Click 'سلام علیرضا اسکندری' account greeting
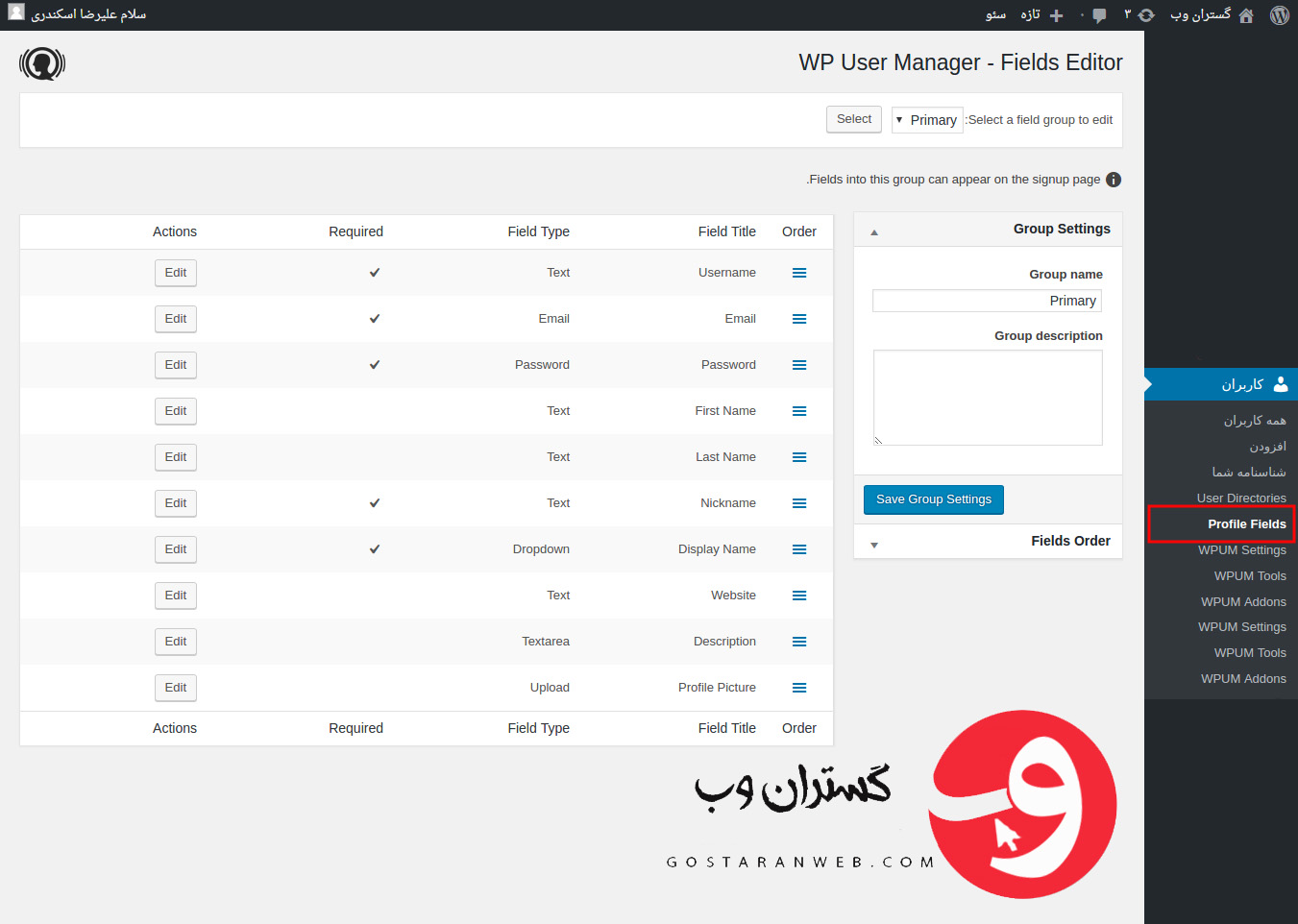Screen dimensions: 1298x924 [x=88, y=14]
